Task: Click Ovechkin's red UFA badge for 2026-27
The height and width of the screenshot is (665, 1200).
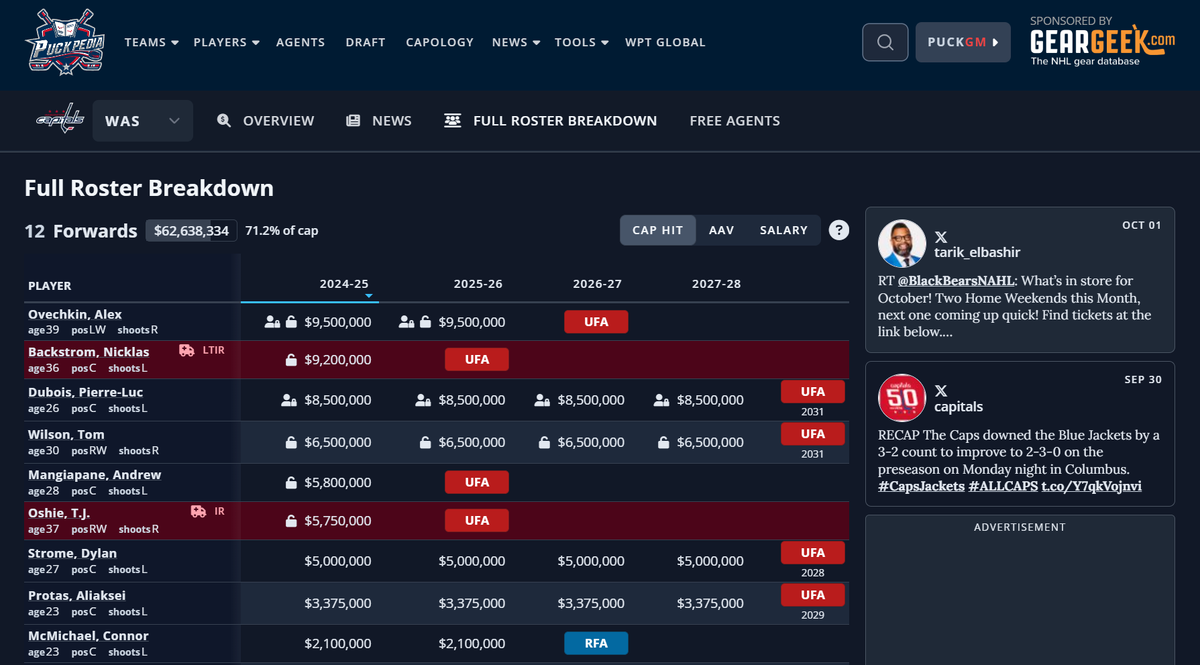Action: tap(596, 322)
